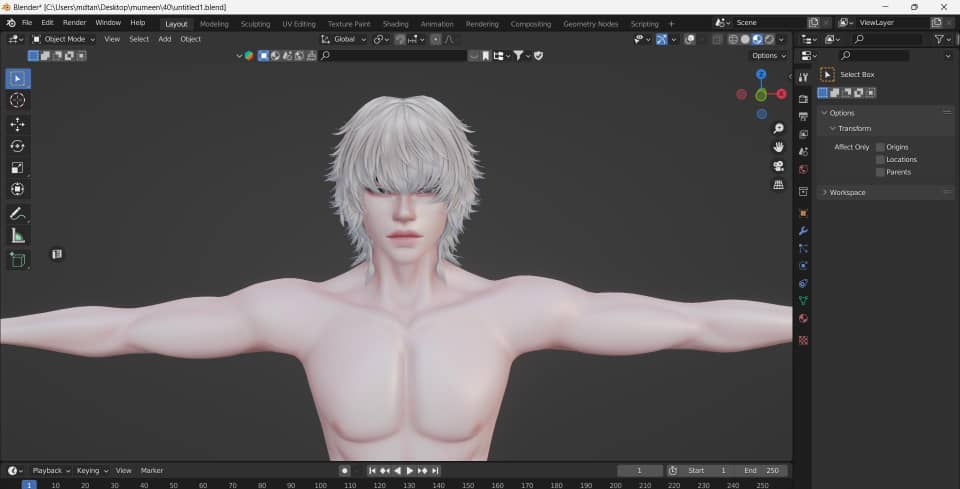Open the Texture checkerboard properties tab
This screenshot has width=960, height=489.
pyautogui.click(x=803, y=340)
